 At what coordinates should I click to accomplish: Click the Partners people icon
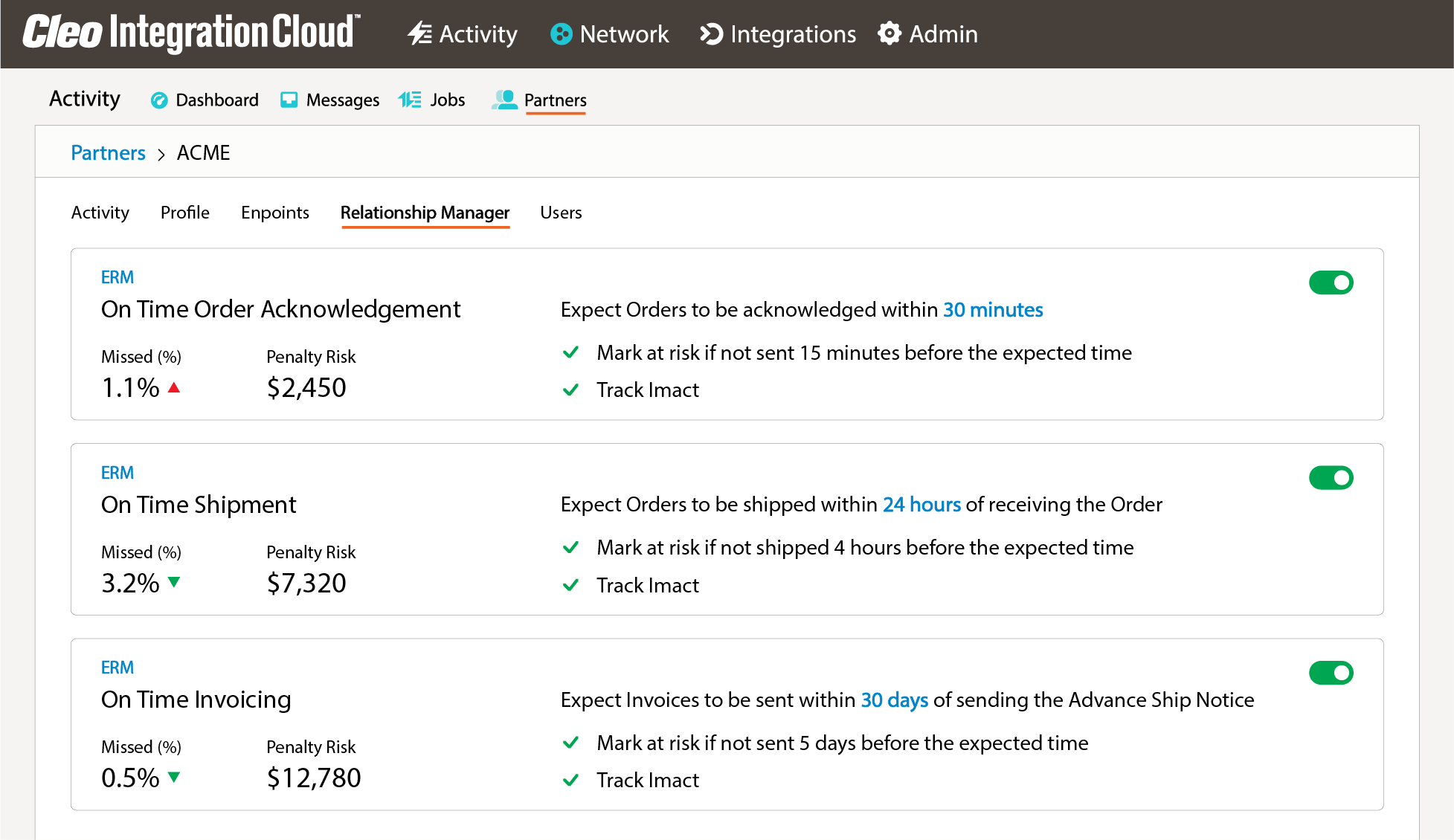505,100
